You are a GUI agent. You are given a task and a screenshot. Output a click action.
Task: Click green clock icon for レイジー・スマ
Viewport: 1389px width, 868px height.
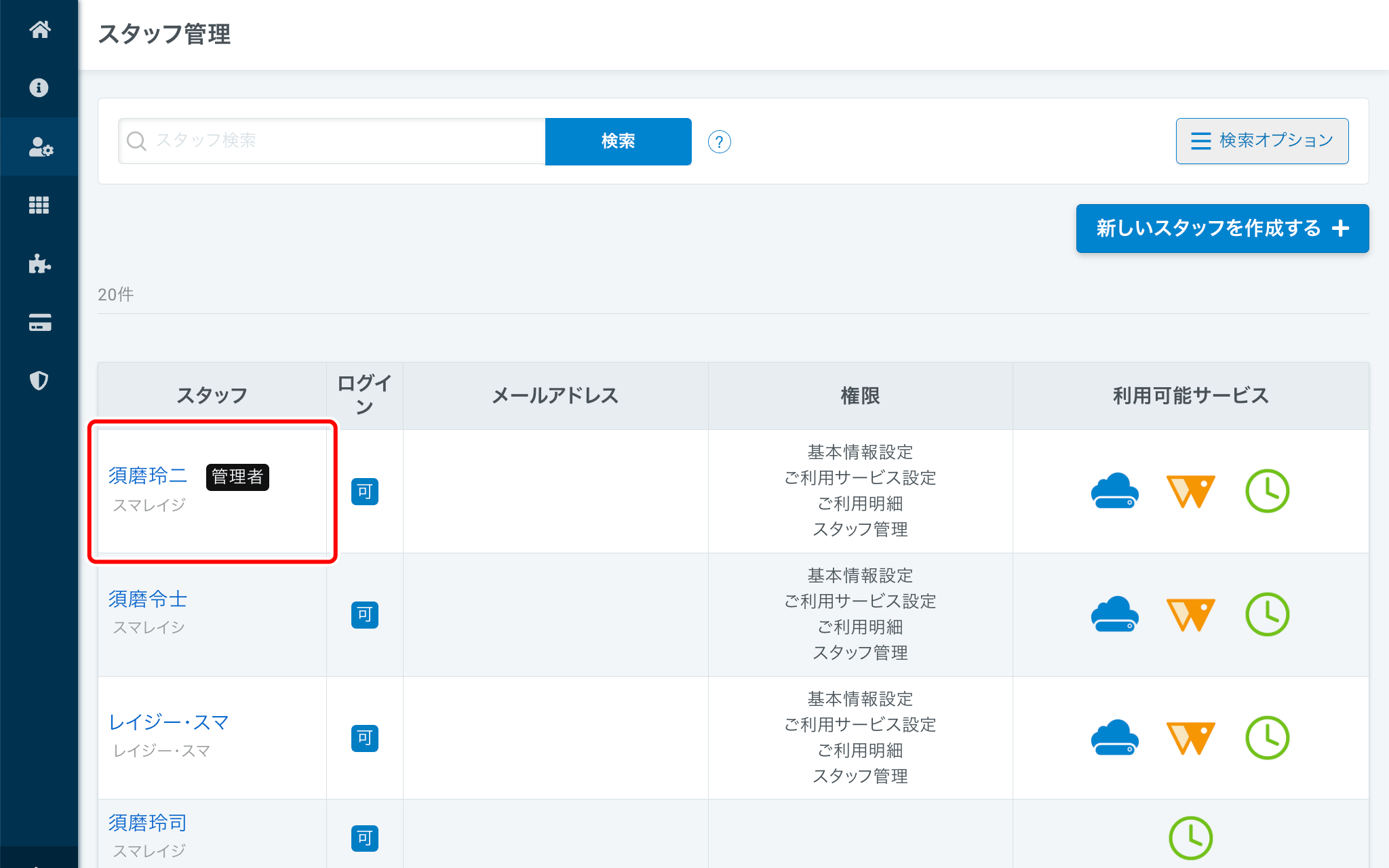[1267, 738]
